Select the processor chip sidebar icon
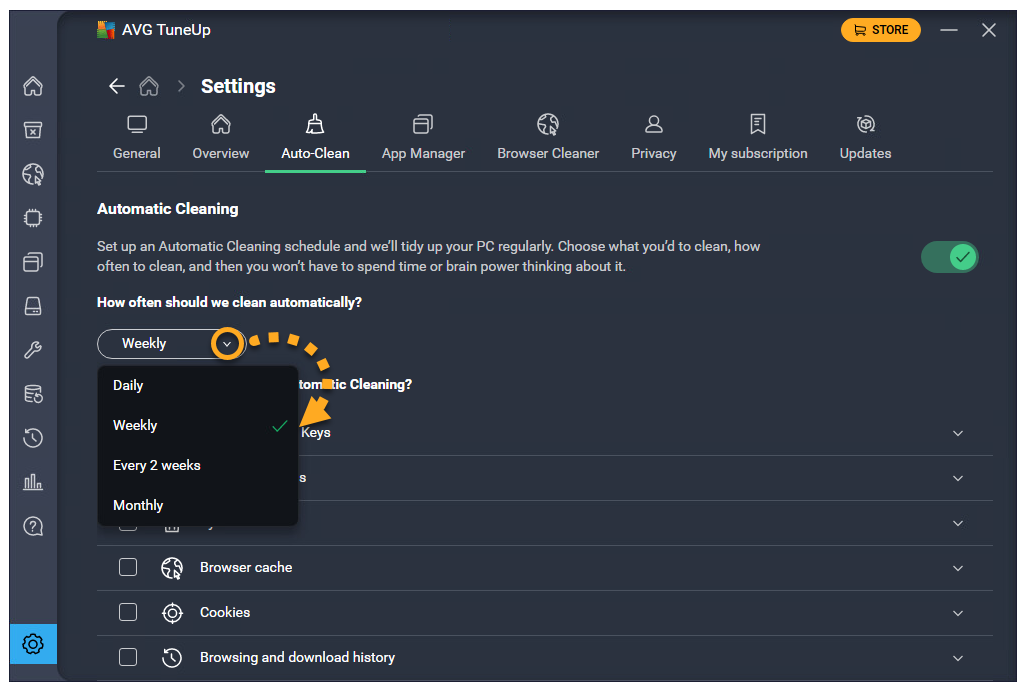Image resolution: width=1028 pixels, height=692 pixels. (33, 218)
